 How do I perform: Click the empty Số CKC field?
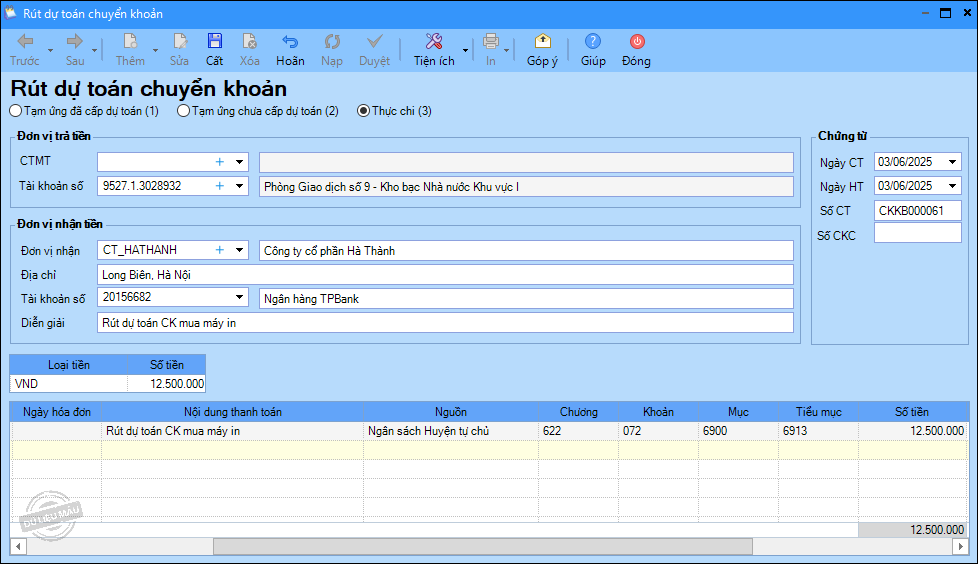pyautogui.click(x=917, y=233)
